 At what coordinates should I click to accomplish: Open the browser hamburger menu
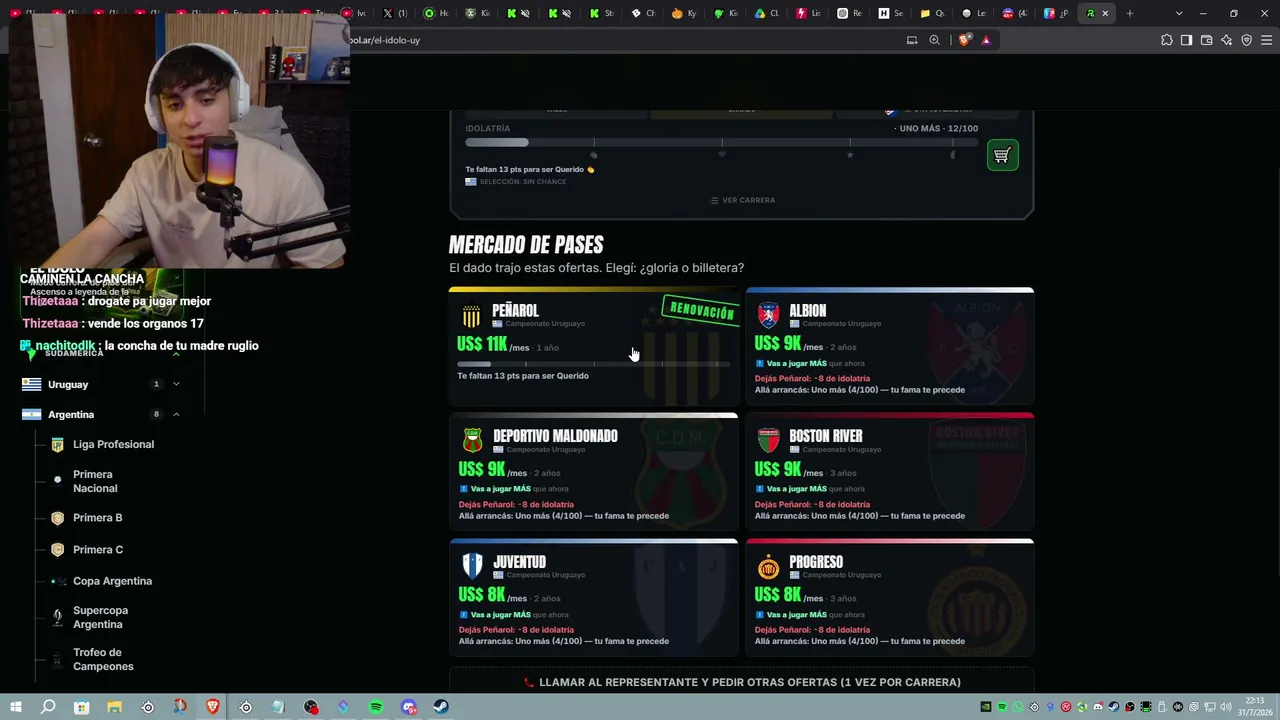coord(1267,40)
